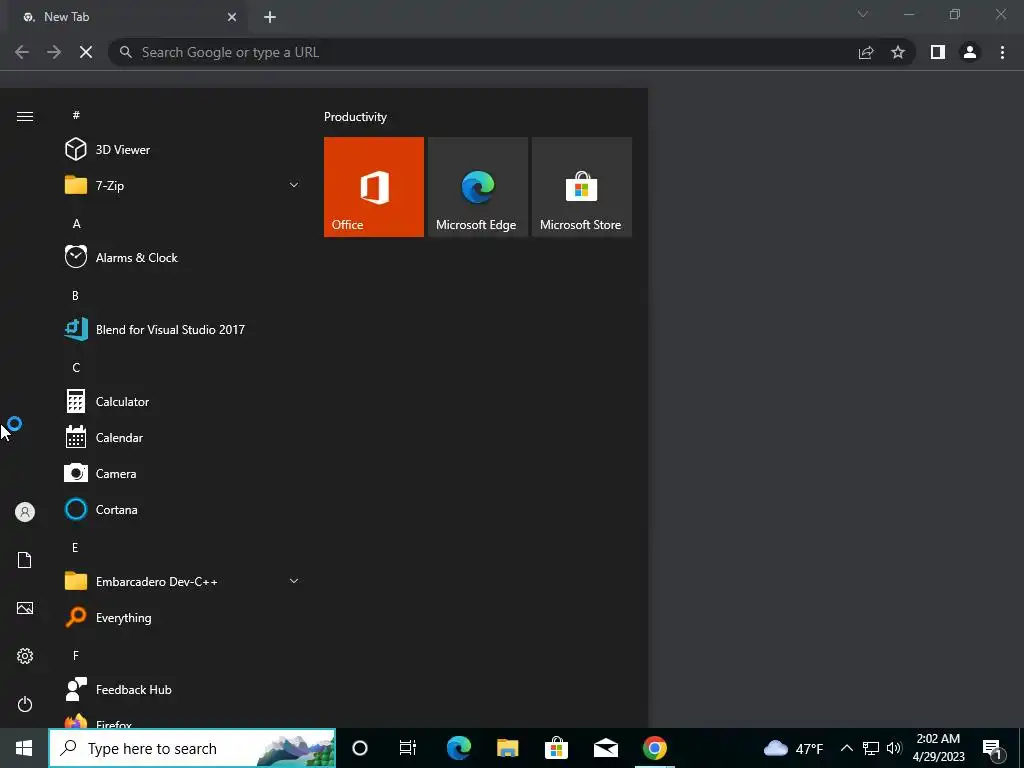Click the Power button in Start sidebar
The height and width of the screenshot is (768, 1024).
25,704
